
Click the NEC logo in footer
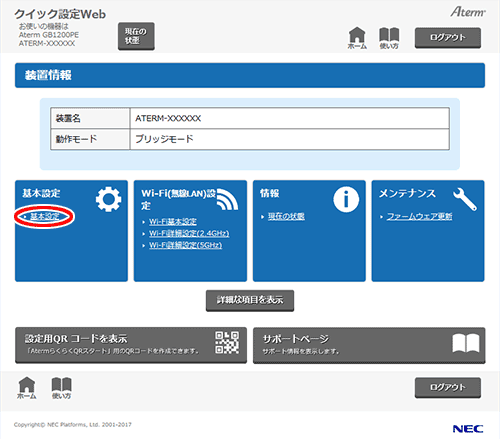point(468,429)
